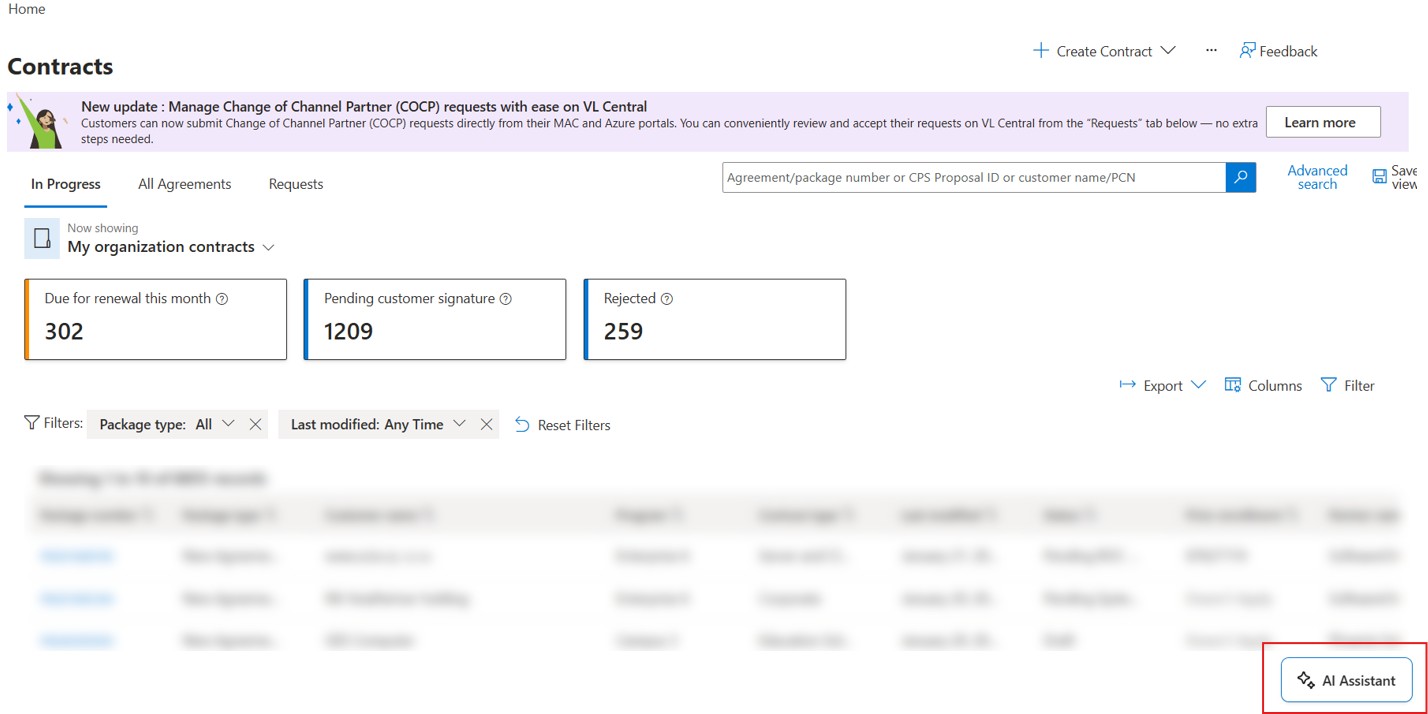Switch to the All Agreements tab

pos(185,184)
